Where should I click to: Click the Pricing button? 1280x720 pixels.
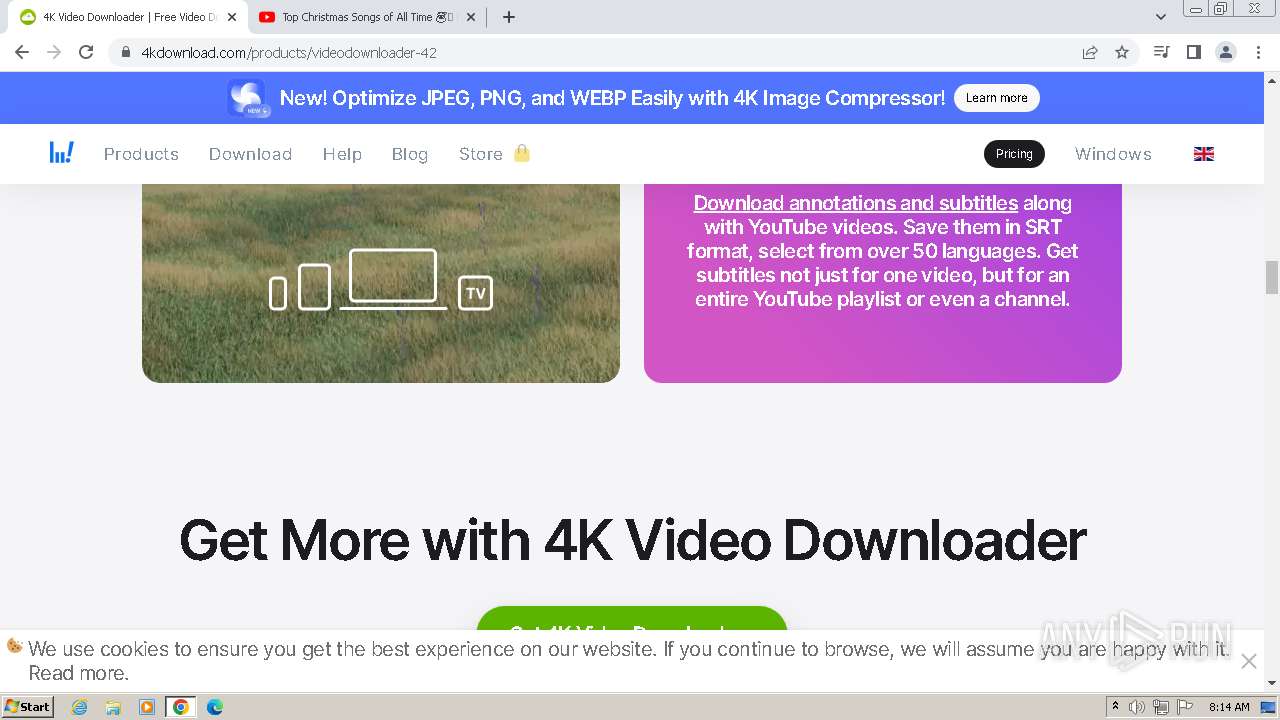pyautogui.click(x=1014, y=154)
